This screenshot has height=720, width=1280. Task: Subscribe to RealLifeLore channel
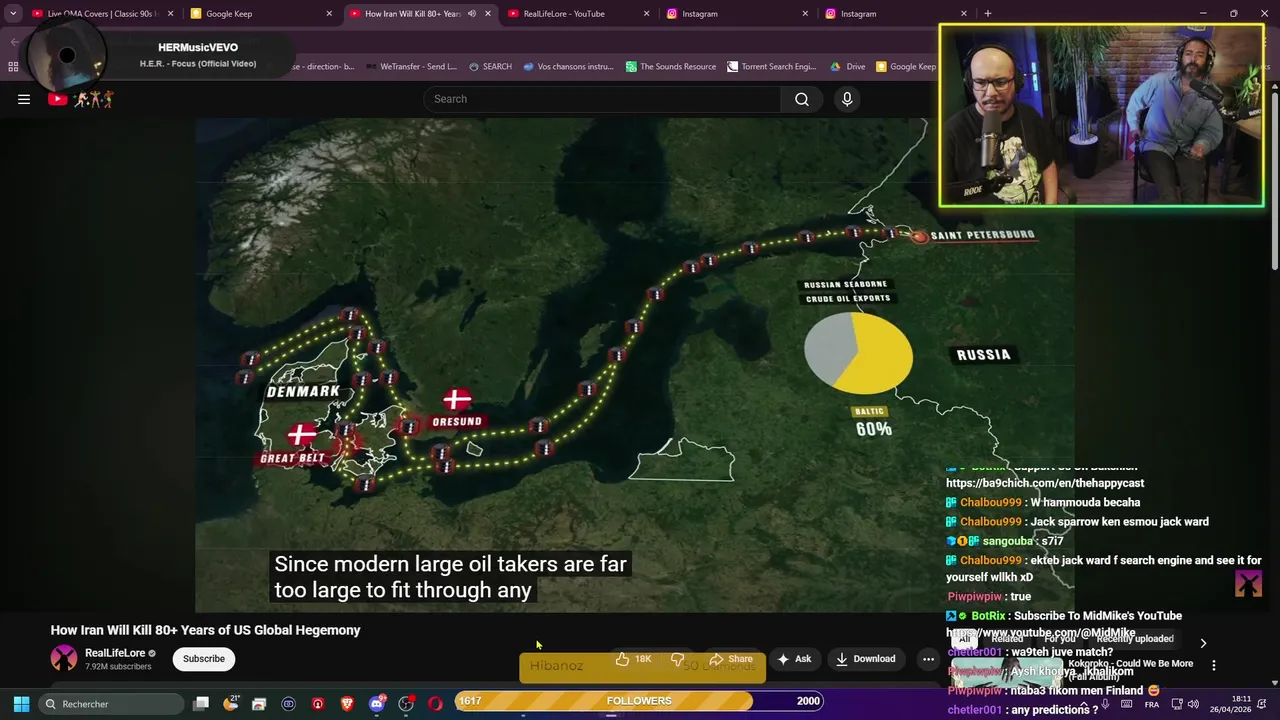pyautogui.click(x=204, y=659)
